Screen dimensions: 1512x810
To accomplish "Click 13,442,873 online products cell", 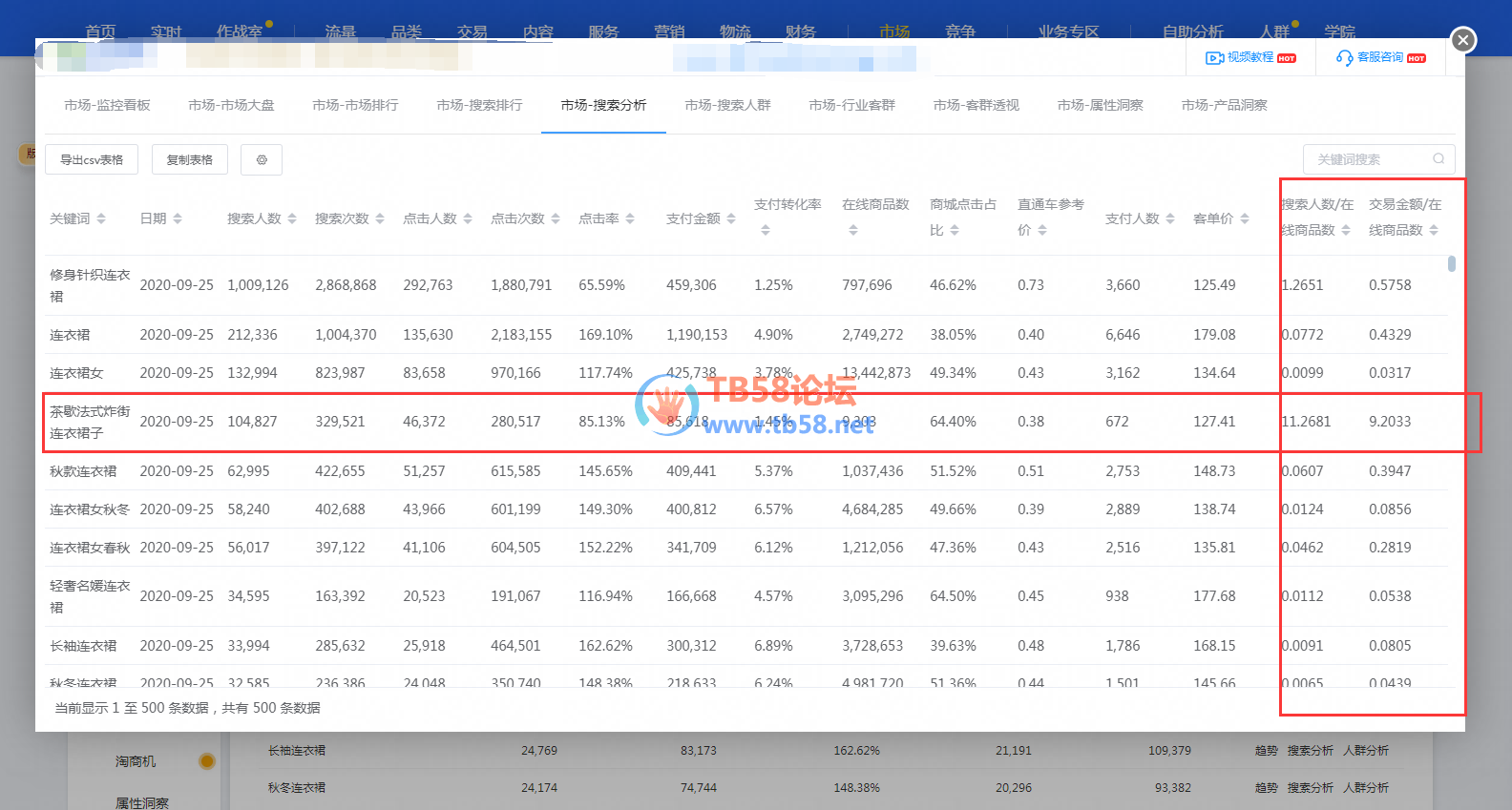I will [x=876, y=373].
